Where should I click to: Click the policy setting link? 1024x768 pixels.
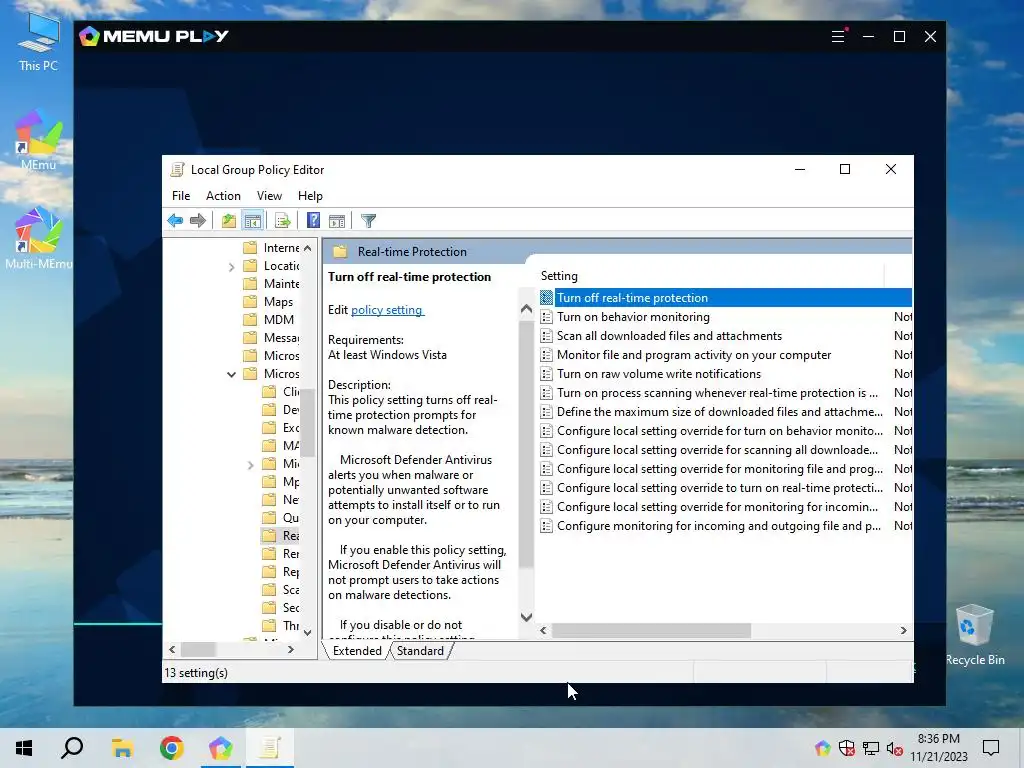(x=387, y=310)
